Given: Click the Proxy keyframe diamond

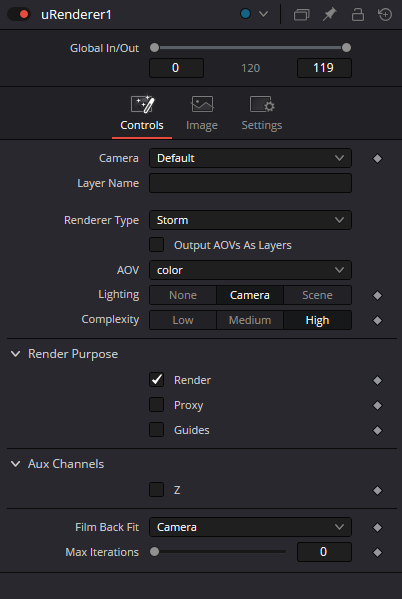Looking at the screenshot, I should tap(377, 405).
